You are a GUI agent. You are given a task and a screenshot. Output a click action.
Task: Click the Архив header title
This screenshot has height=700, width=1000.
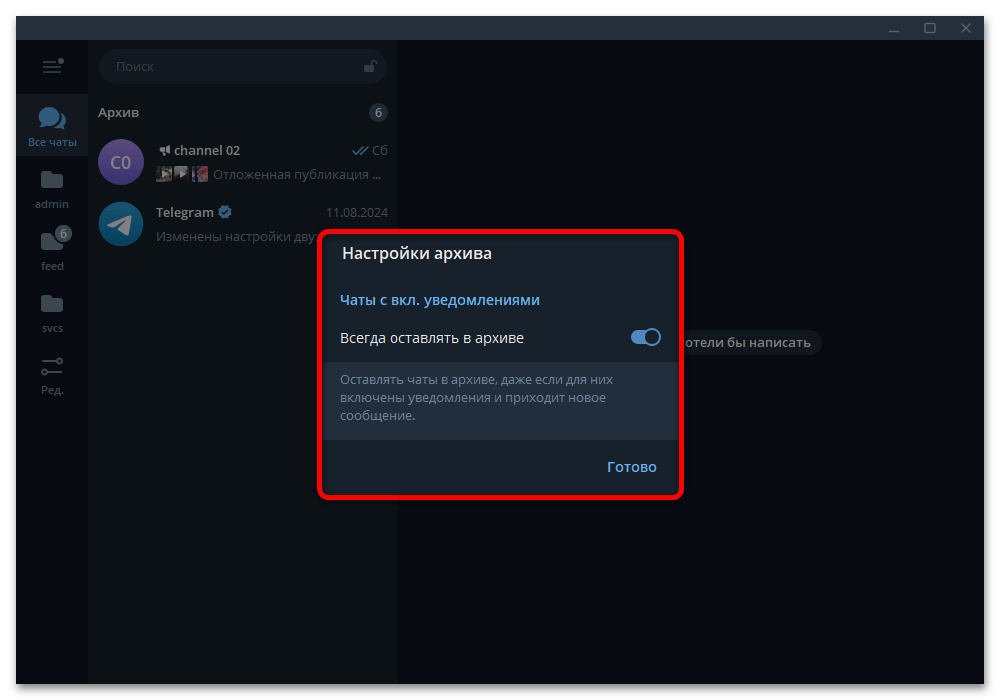(x=118, y=112)
